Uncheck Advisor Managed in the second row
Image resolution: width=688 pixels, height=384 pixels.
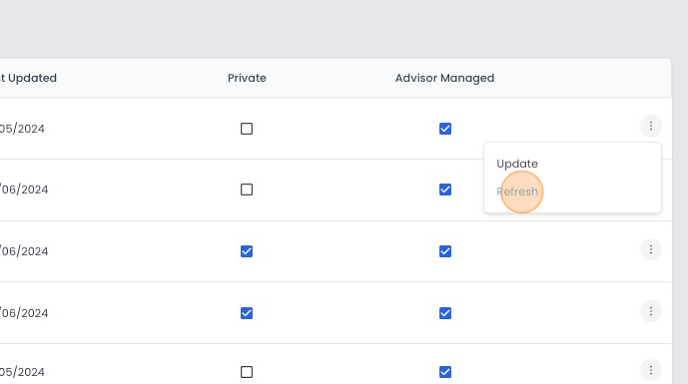point(445,190)
